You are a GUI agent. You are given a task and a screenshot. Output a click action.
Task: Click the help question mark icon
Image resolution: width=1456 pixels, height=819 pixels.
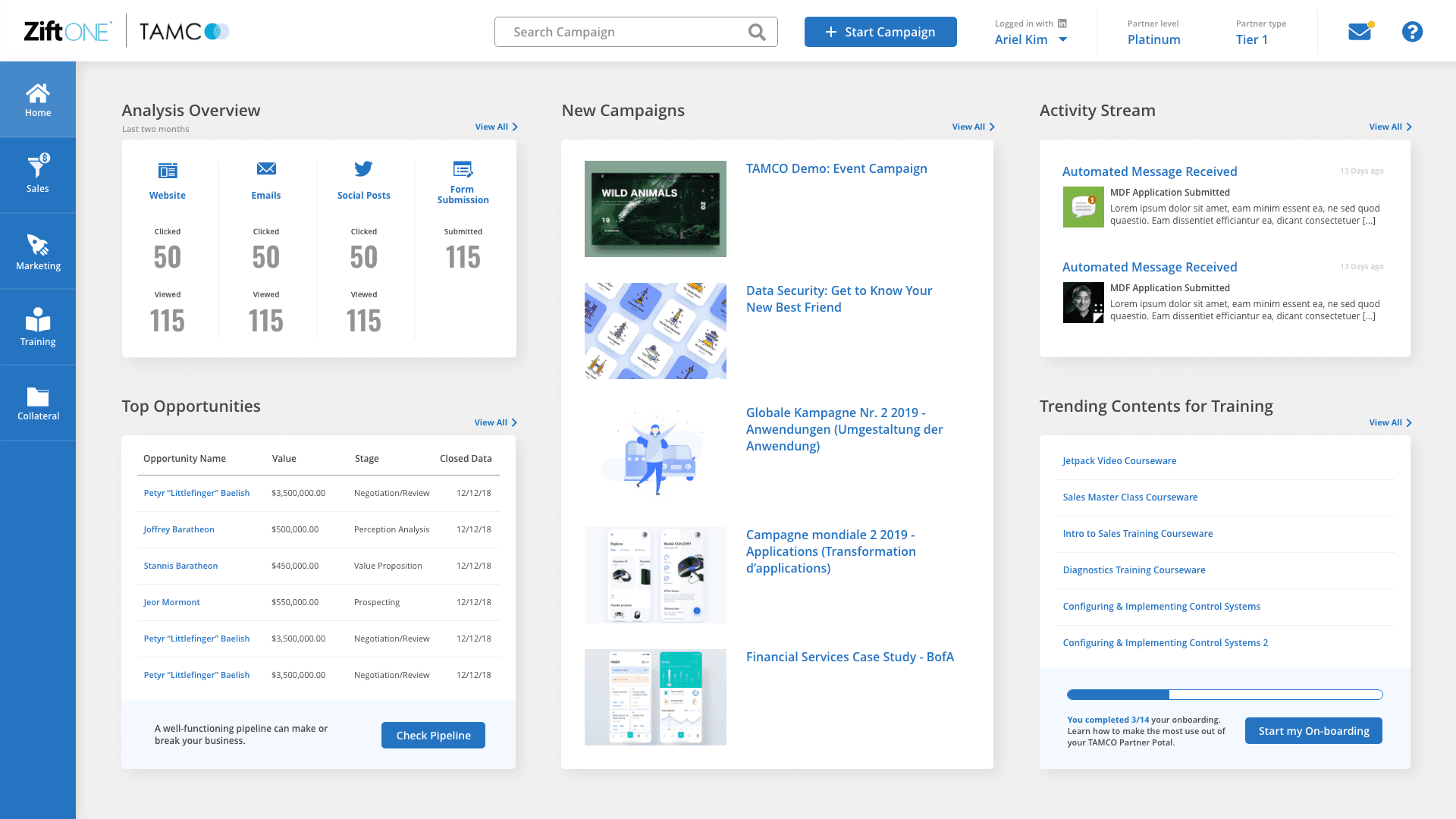point(1412,32)
